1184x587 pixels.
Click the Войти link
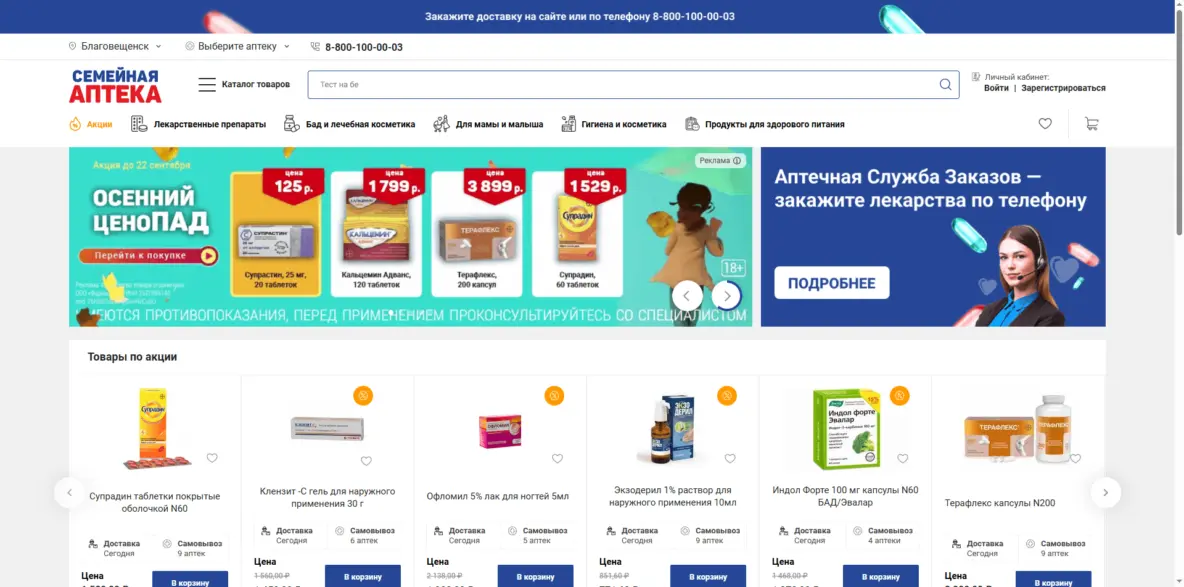point(996,88)
